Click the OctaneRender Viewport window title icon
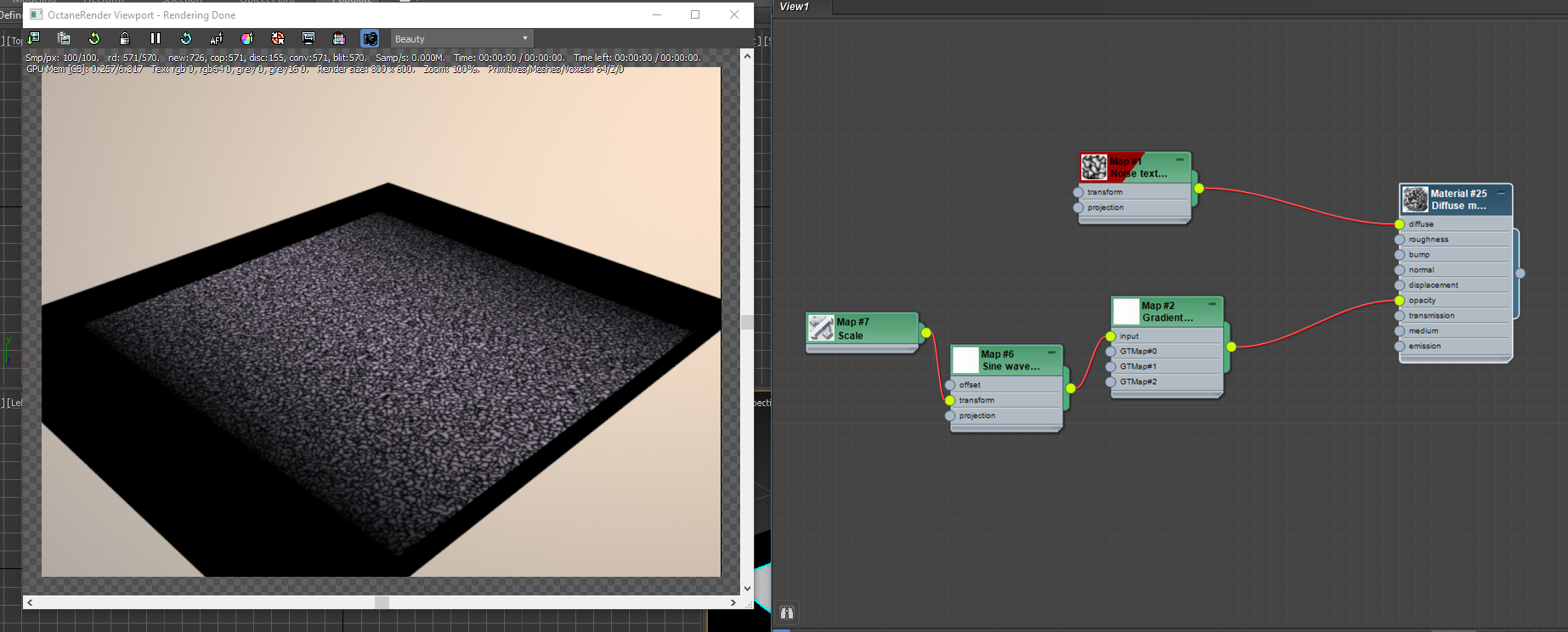 point(36,14)
